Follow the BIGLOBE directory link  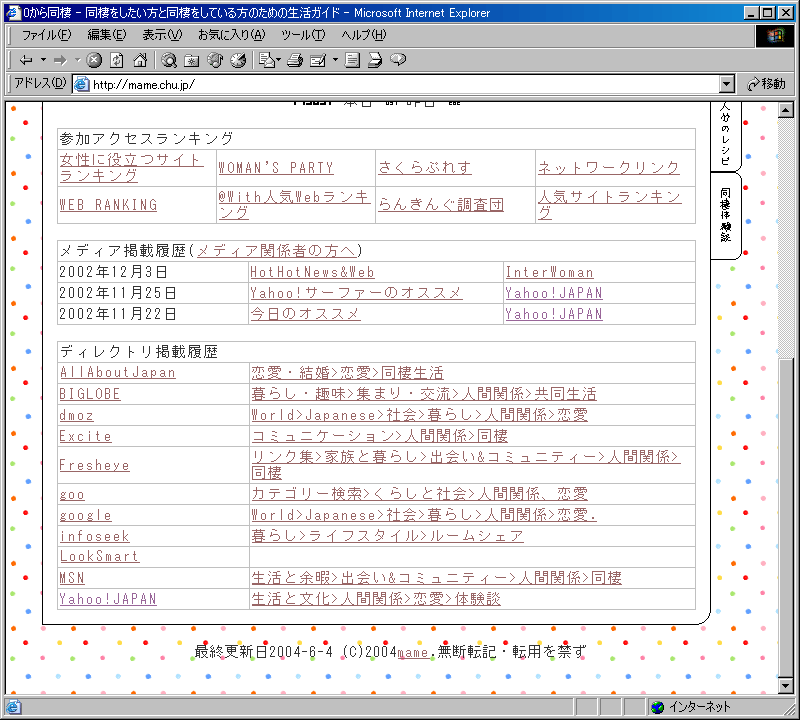point(90,394)
